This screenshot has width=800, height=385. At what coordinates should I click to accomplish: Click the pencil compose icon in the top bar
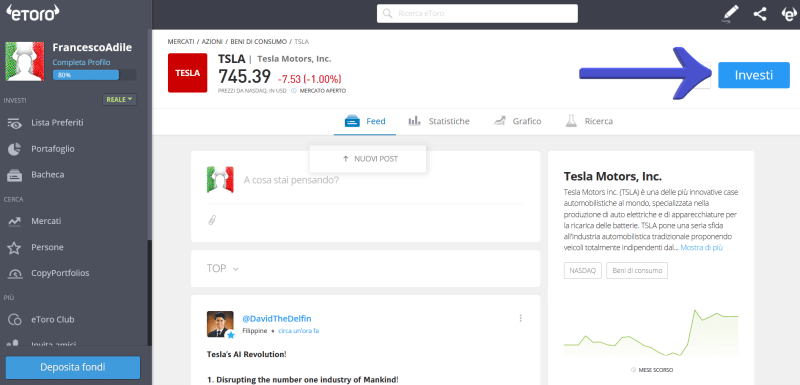pos(730,14)
